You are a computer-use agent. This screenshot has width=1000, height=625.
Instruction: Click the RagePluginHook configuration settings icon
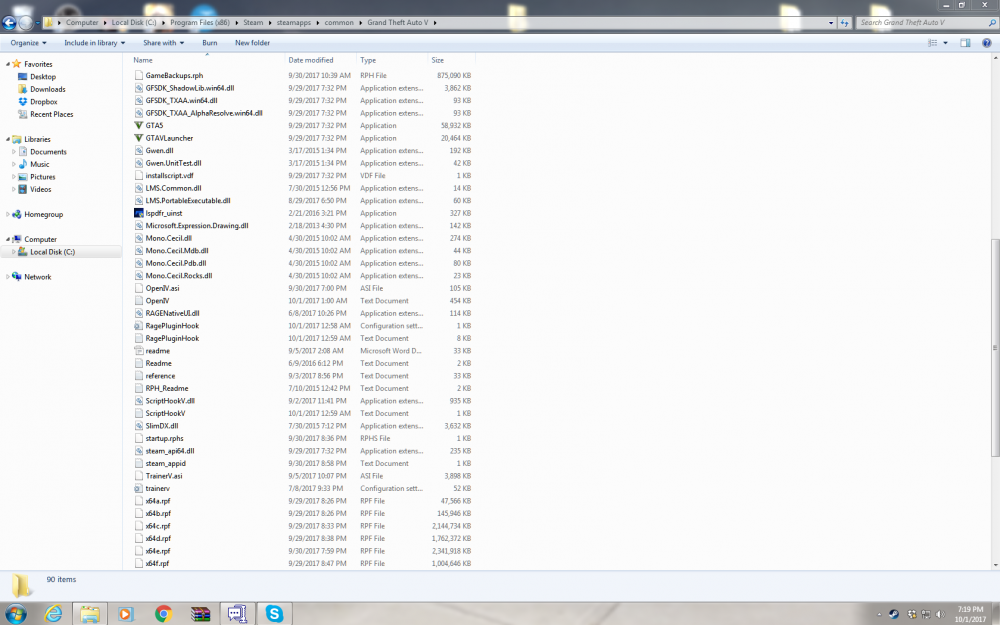click(x=138, y=326)
